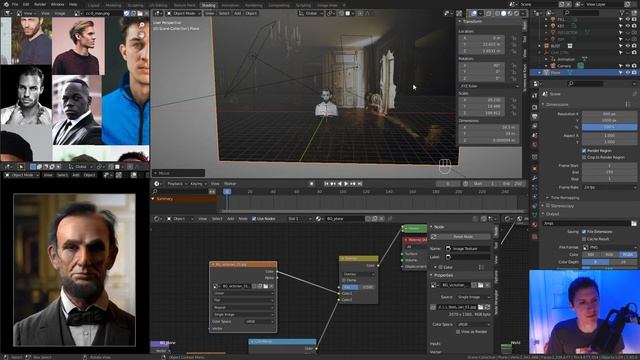Open the Source Single Image dropdown

(x=473, y=297)
